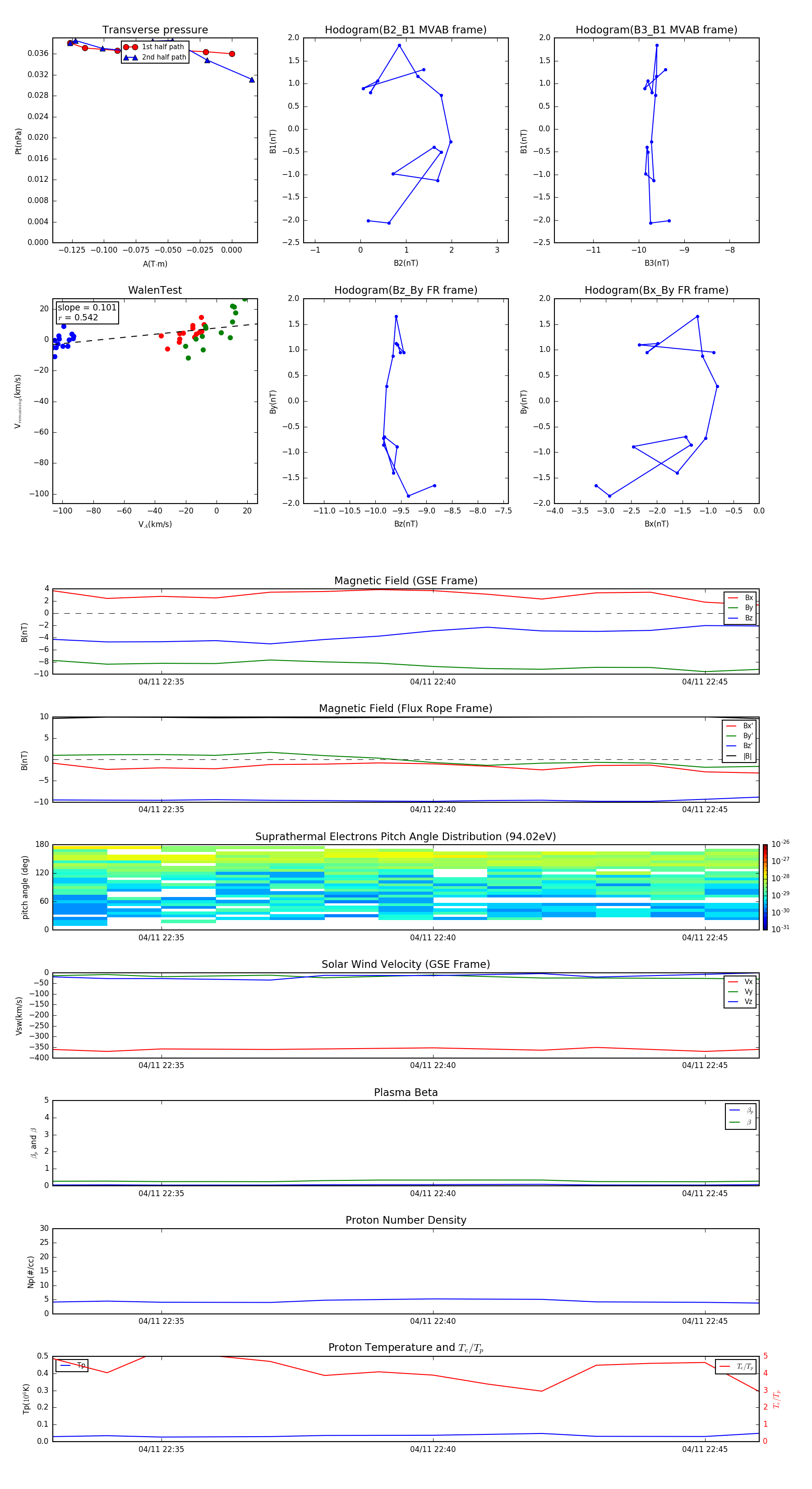Click the "Np(#/cc)" y-axis label

coord(31,1272)
